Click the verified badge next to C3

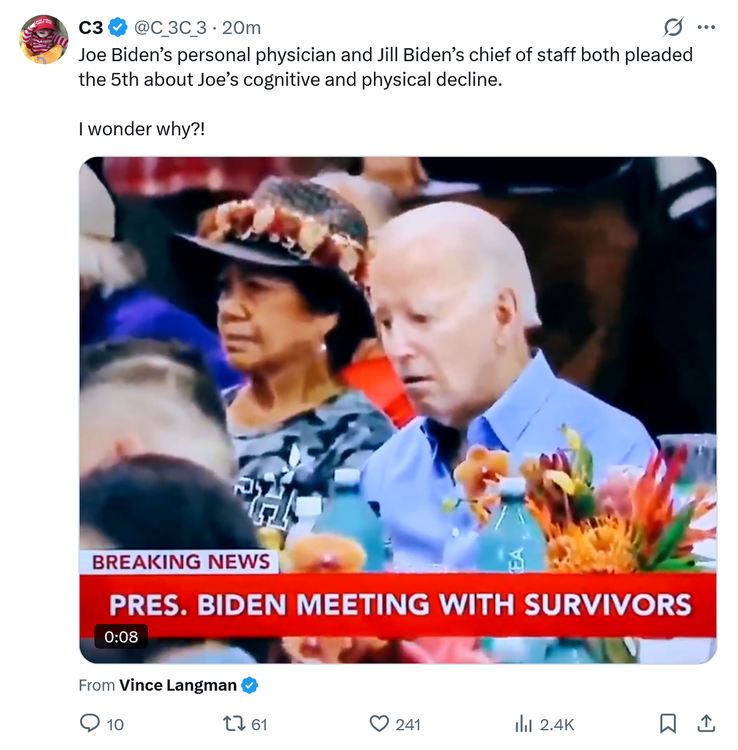[117, 27]
